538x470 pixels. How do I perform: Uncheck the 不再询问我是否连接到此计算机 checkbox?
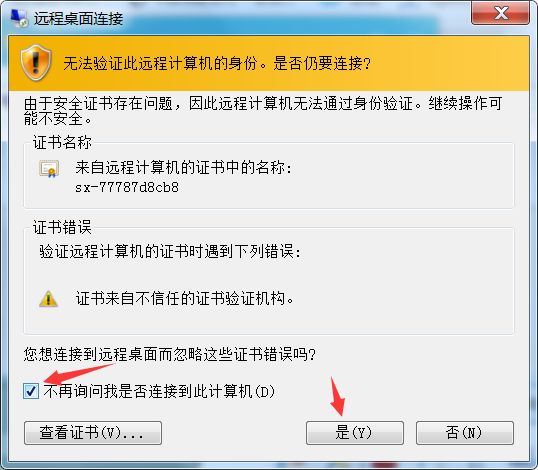(31, 391)
